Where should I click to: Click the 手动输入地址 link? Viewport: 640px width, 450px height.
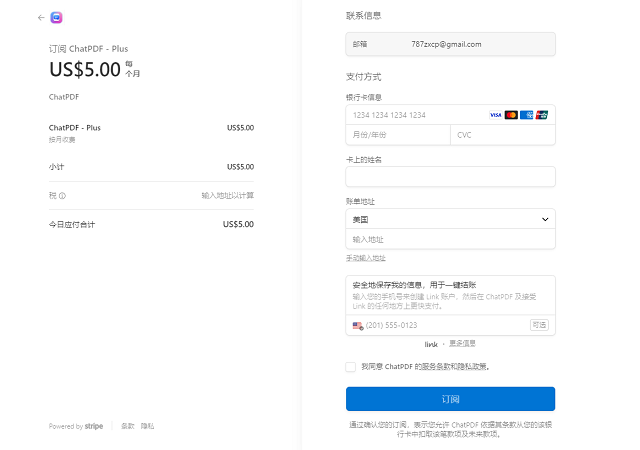pos(366,258)
